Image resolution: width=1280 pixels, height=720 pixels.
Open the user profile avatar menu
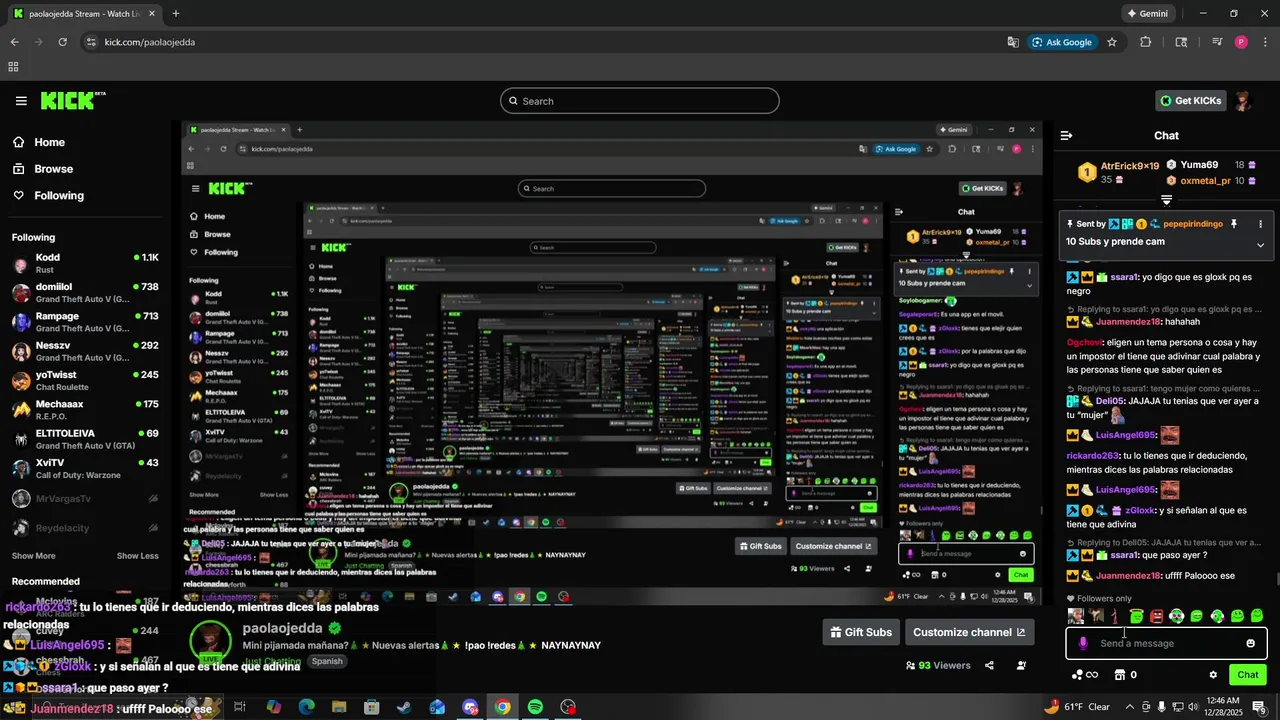1243,101
